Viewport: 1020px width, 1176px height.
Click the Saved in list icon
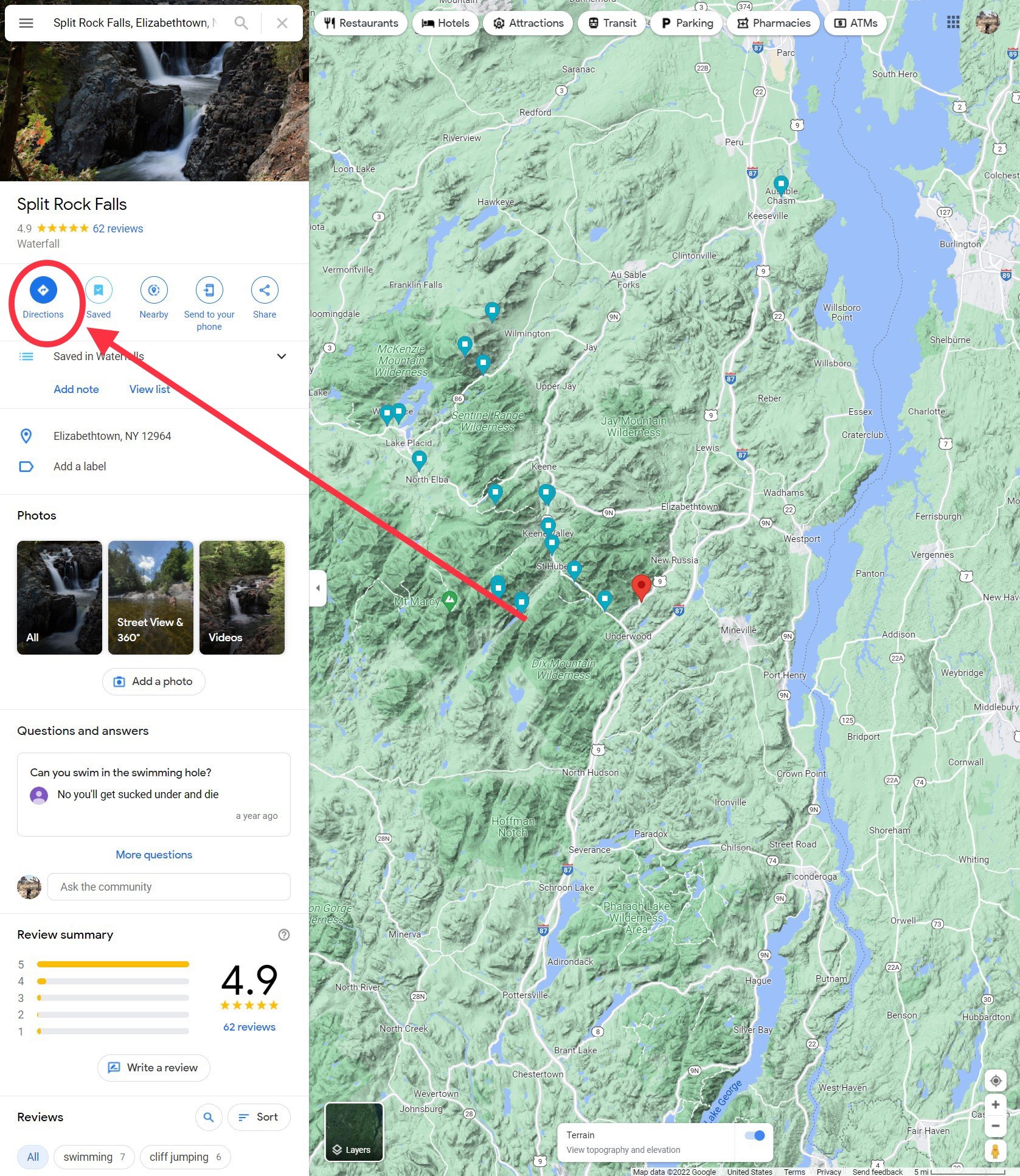(26, 357)
